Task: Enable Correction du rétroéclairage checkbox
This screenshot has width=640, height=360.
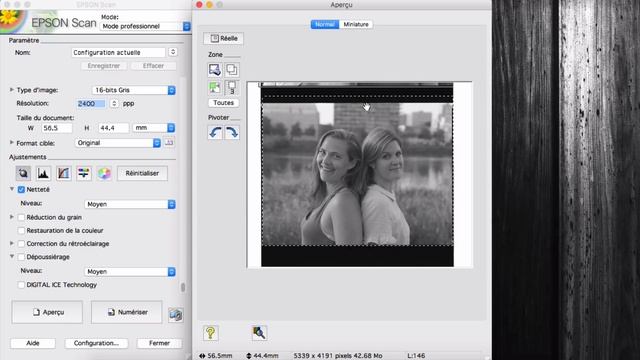Action: [21, 244]
